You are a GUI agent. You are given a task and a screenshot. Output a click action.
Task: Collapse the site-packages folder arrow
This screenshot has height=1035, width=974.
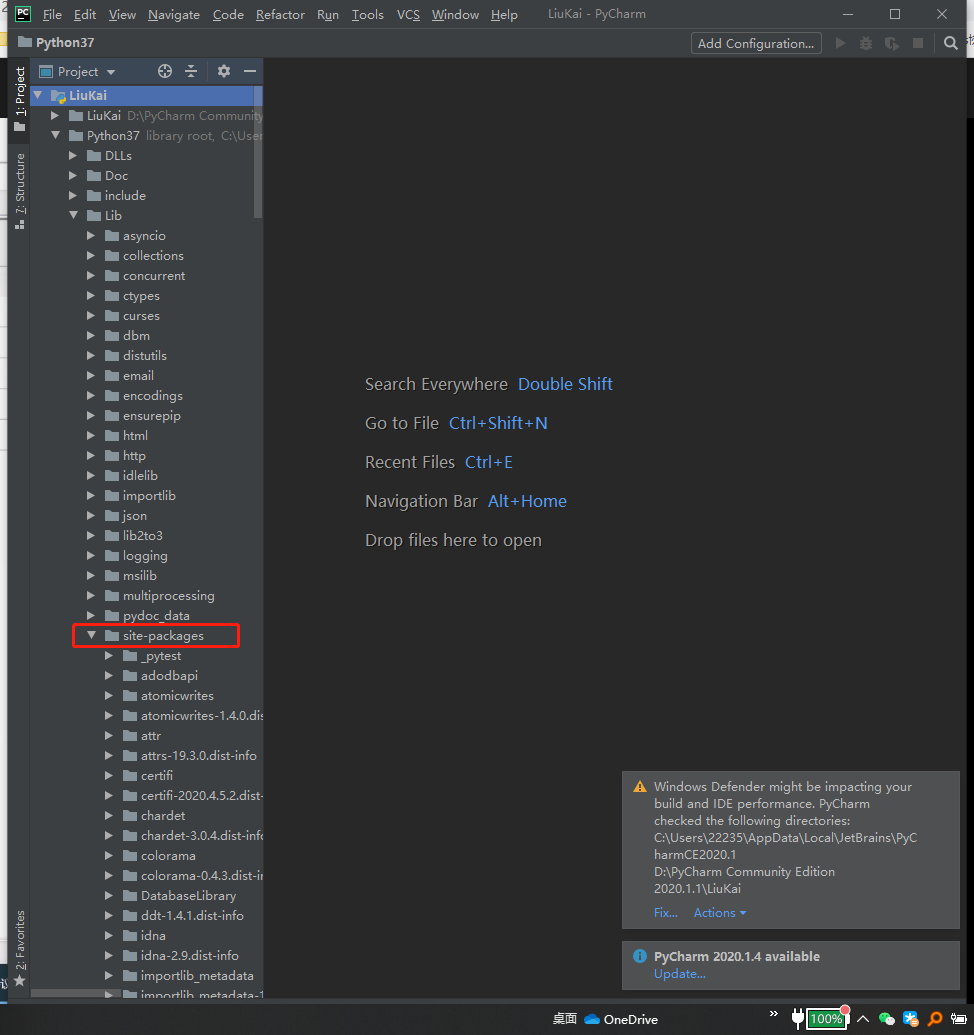[x=91, y=636]
